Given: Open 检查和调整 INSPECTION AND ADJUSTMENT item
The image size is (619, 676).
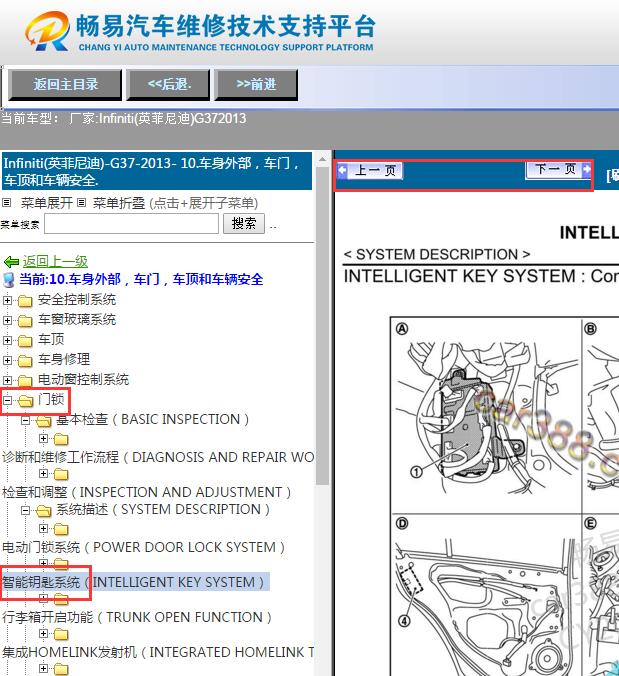Looking at the screenshot, I should coord(147,492).
